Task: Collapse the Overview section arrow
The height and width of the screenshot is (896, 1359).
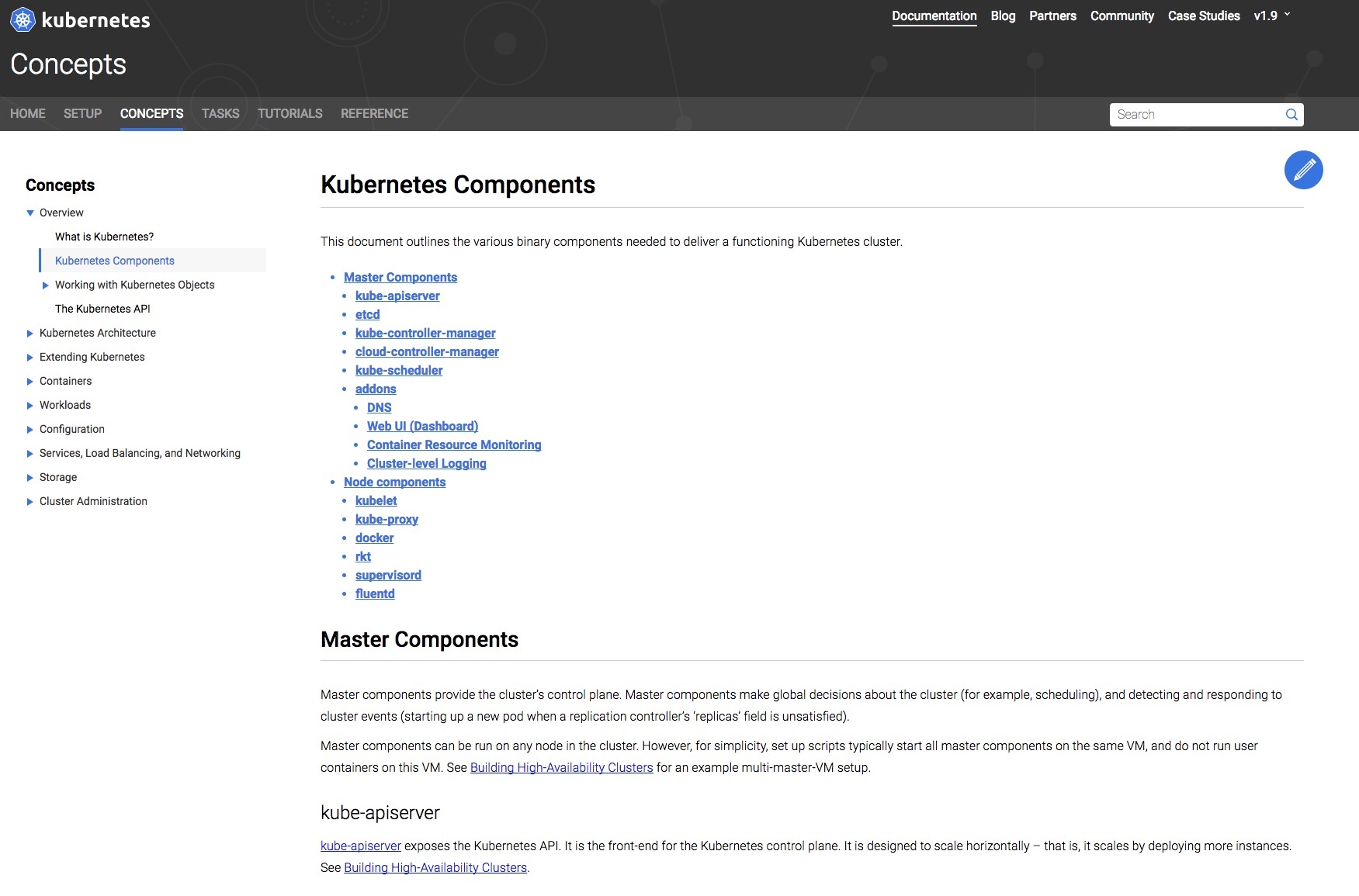Action: point(30,213)
